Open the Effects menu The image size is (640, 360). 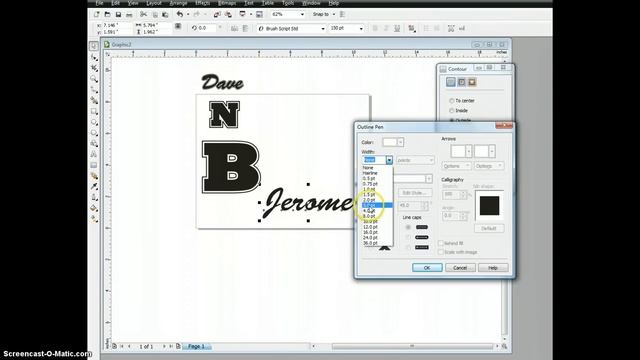pyautogui.click(x=202, y=3)
